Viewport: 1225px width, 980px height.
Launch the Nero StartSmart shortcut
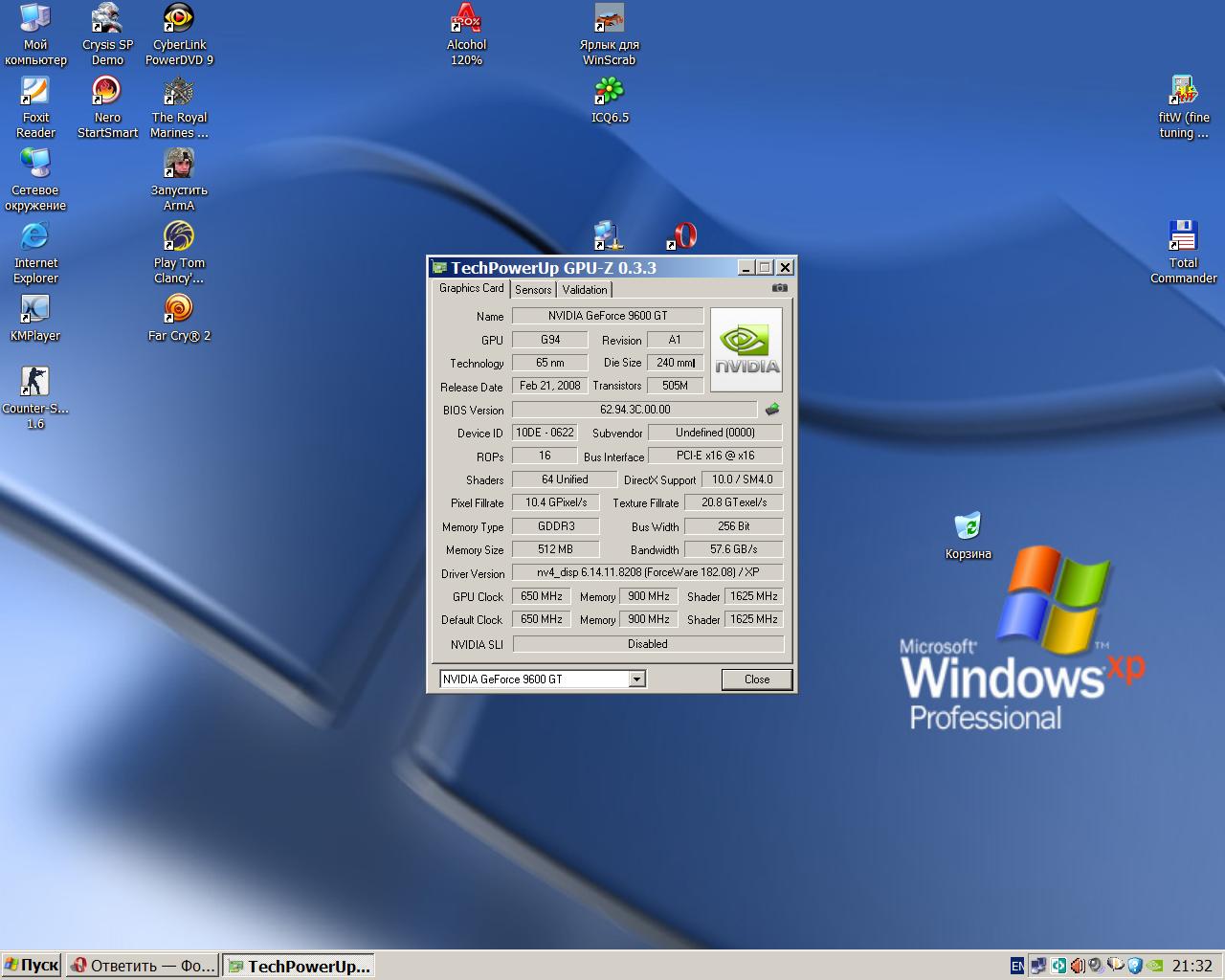pyautogui.click(x=107, y=107)
